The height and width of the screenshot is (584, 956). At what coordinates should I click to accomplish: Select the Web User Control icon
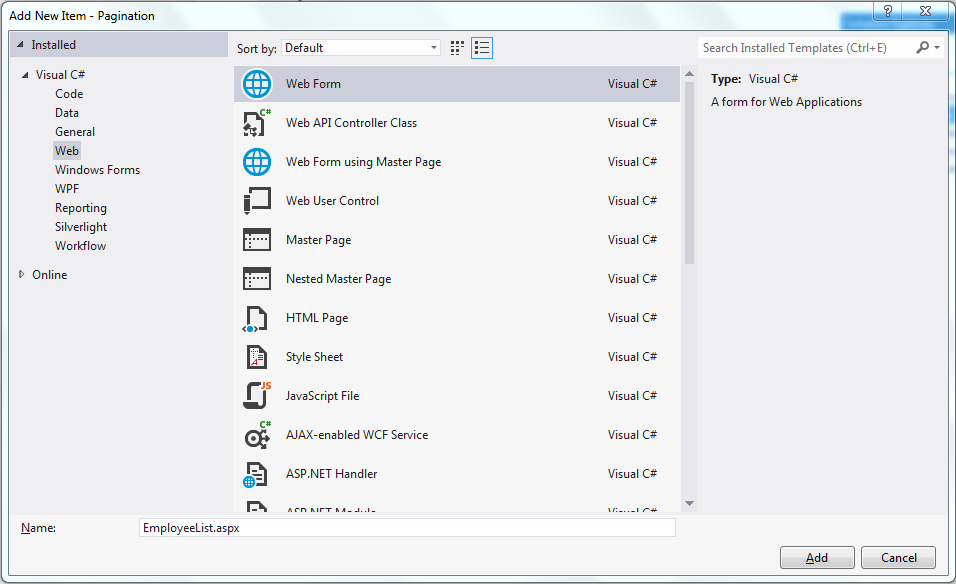pos(257,201)
